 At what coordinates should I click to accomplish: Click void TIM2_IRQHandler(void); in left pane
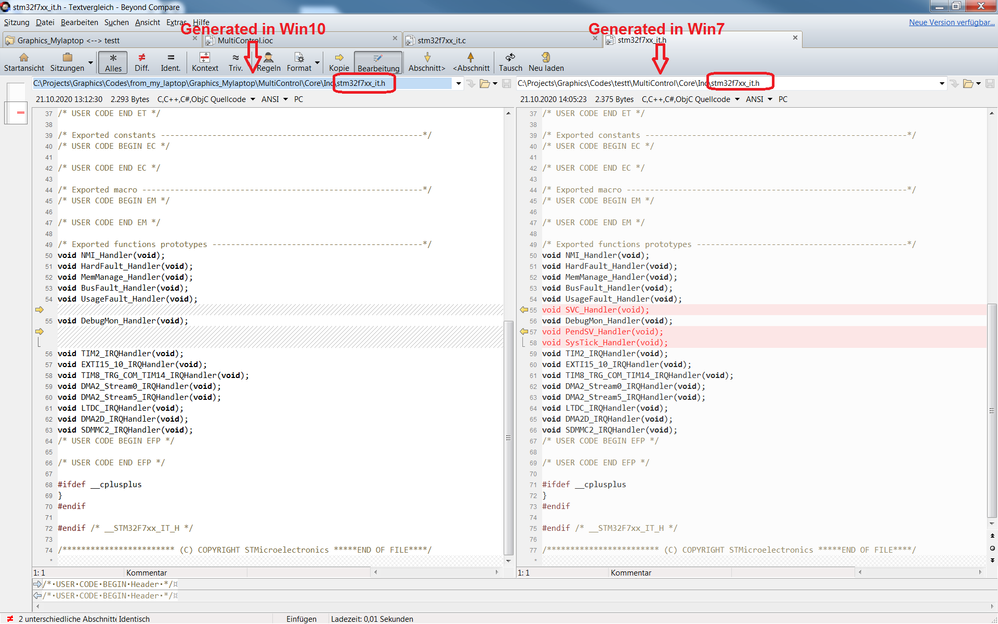[120, 353]
